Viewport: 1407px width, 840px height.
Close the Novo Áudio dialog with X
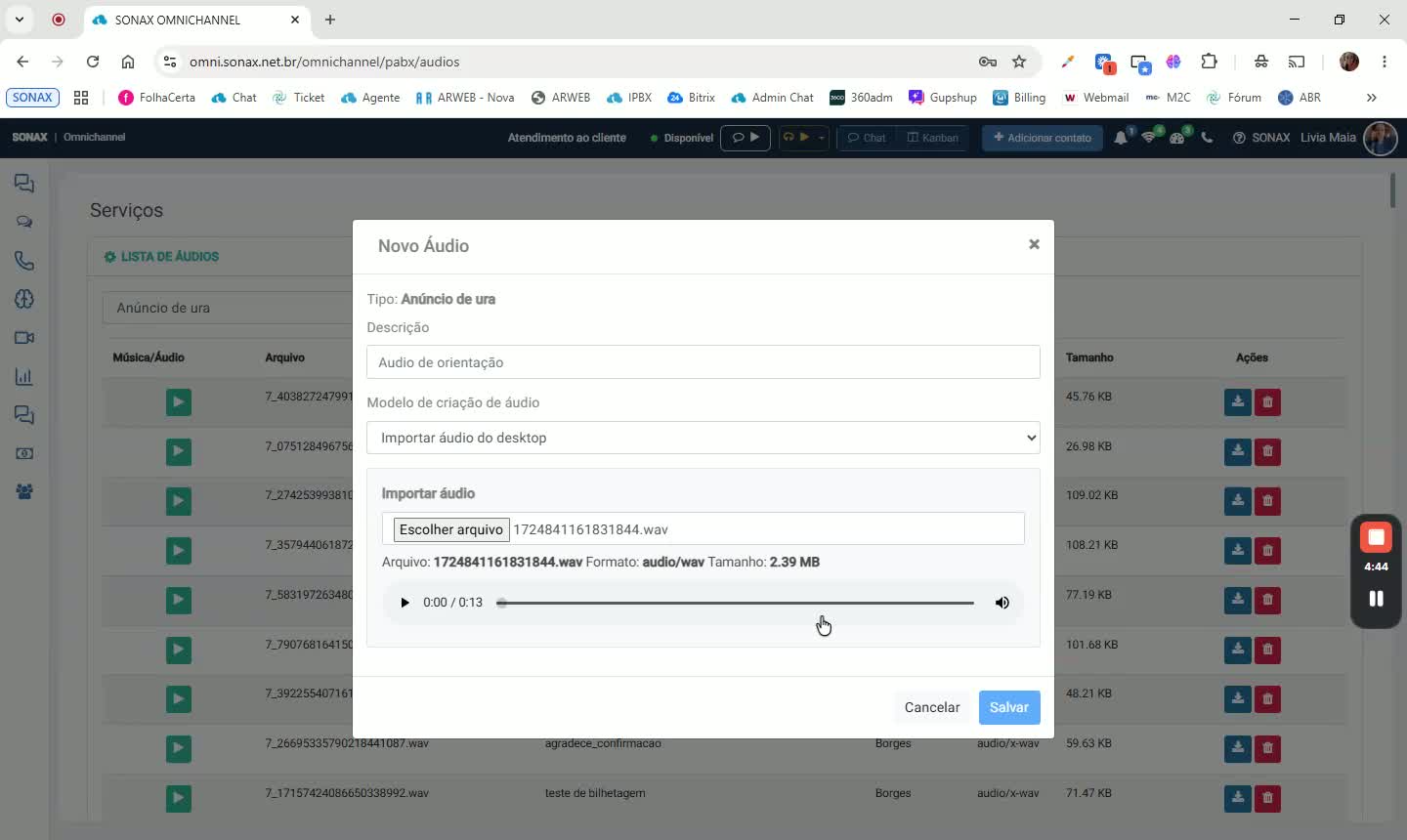(x=1034, y=244)
